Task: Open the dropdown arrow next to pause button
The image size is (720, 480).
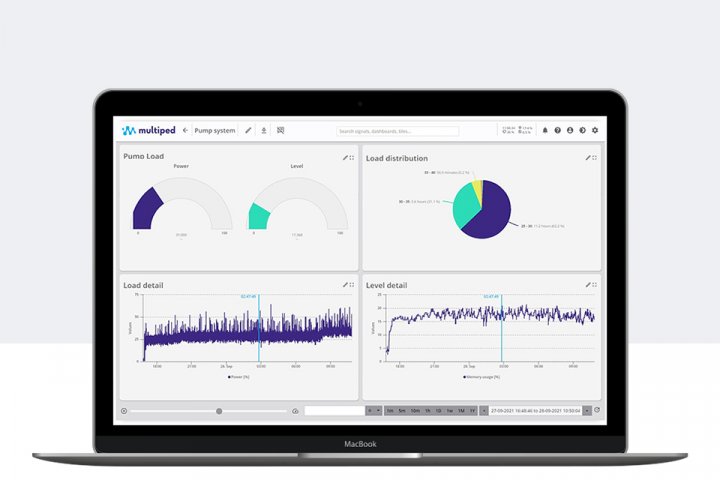Action: pyautogui.click(x=378, y=411)
